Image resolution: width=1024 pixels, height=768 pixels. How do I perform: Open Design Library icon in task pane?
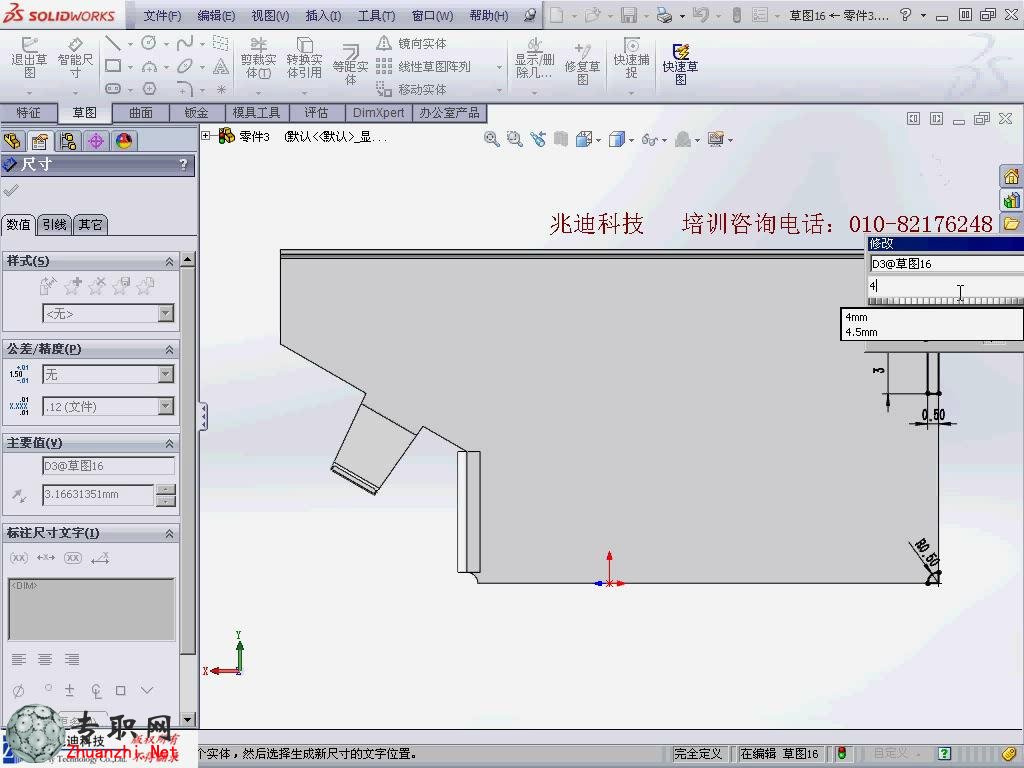1011,200
